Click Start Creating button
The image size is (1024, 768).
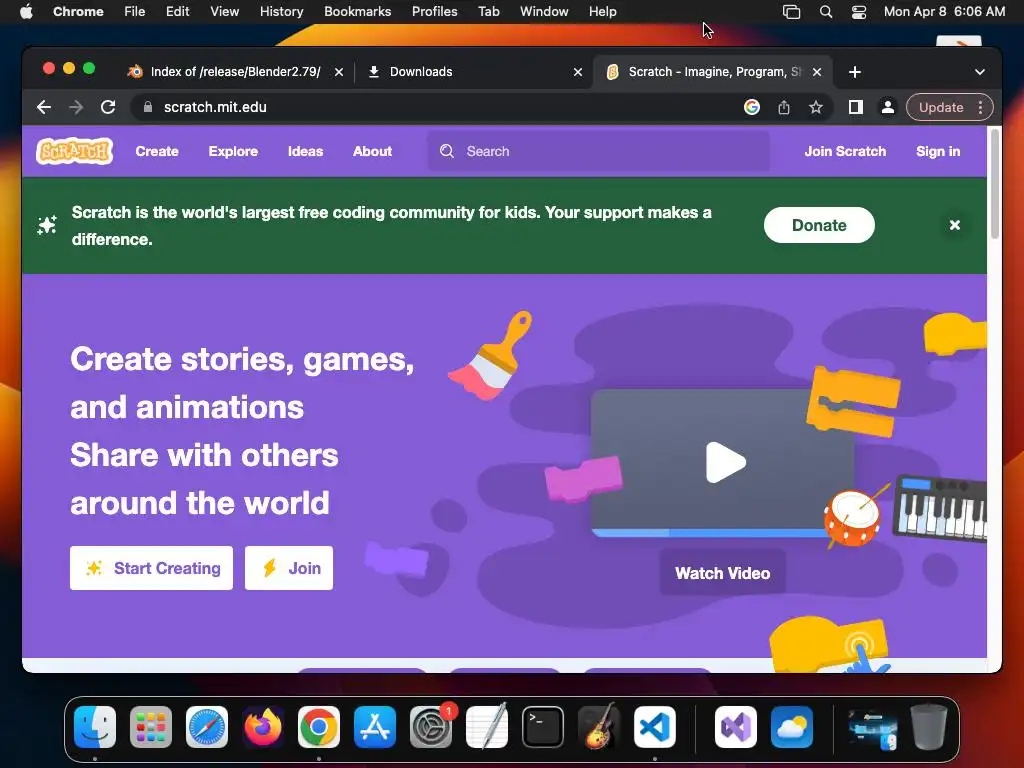click(152, 568)
